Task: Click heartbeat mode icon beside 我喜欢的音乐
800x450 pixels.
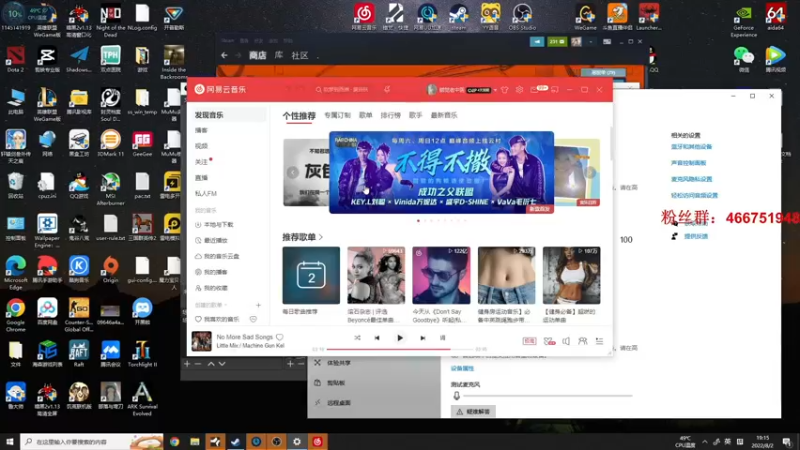Action: point(253,319)
